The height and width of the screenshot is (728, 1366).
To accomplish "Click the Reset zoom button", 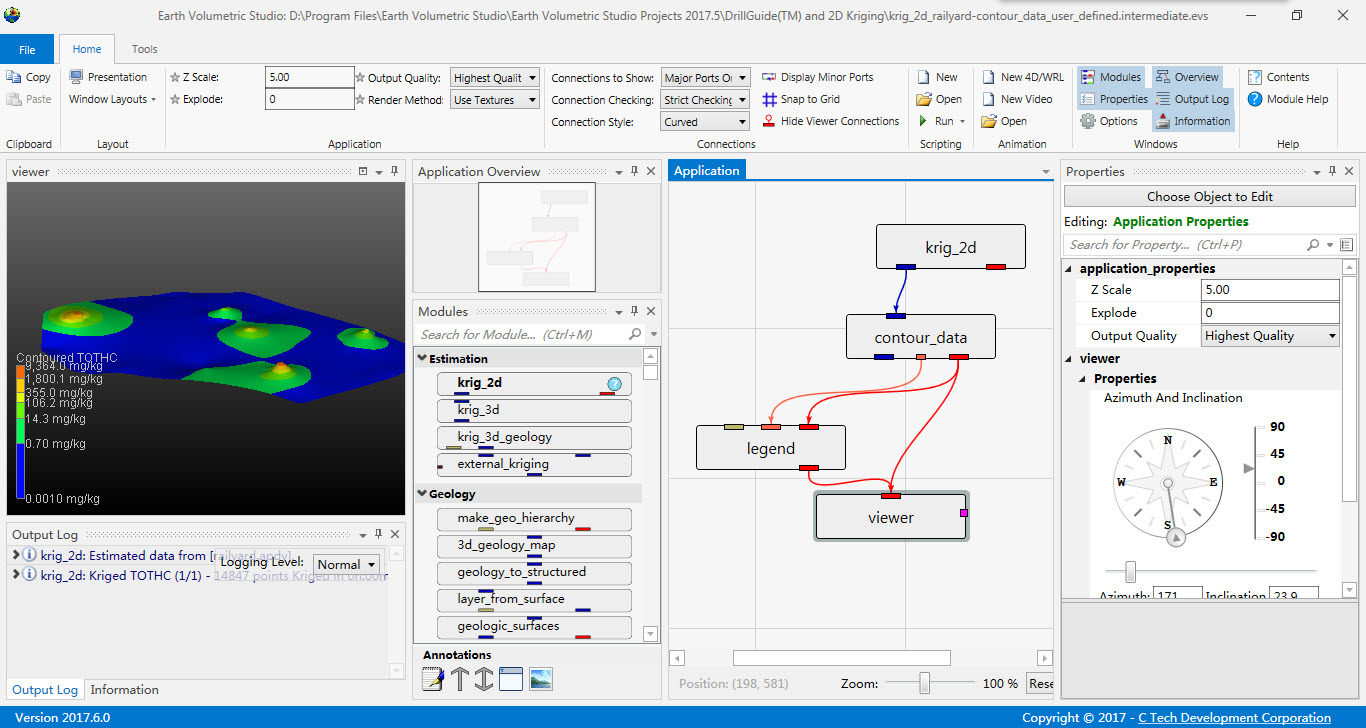I will click(x=1041, y=684).
